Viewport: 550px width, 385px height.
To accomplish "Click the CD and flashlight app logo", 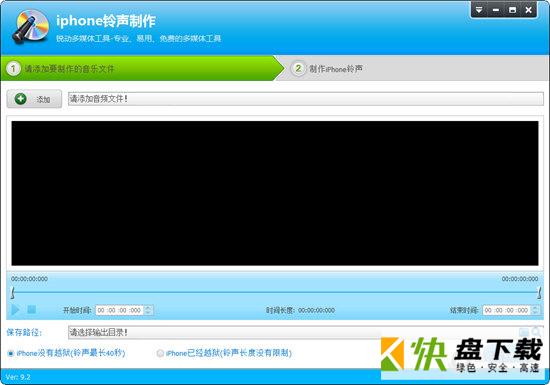I will coord(31,27).
